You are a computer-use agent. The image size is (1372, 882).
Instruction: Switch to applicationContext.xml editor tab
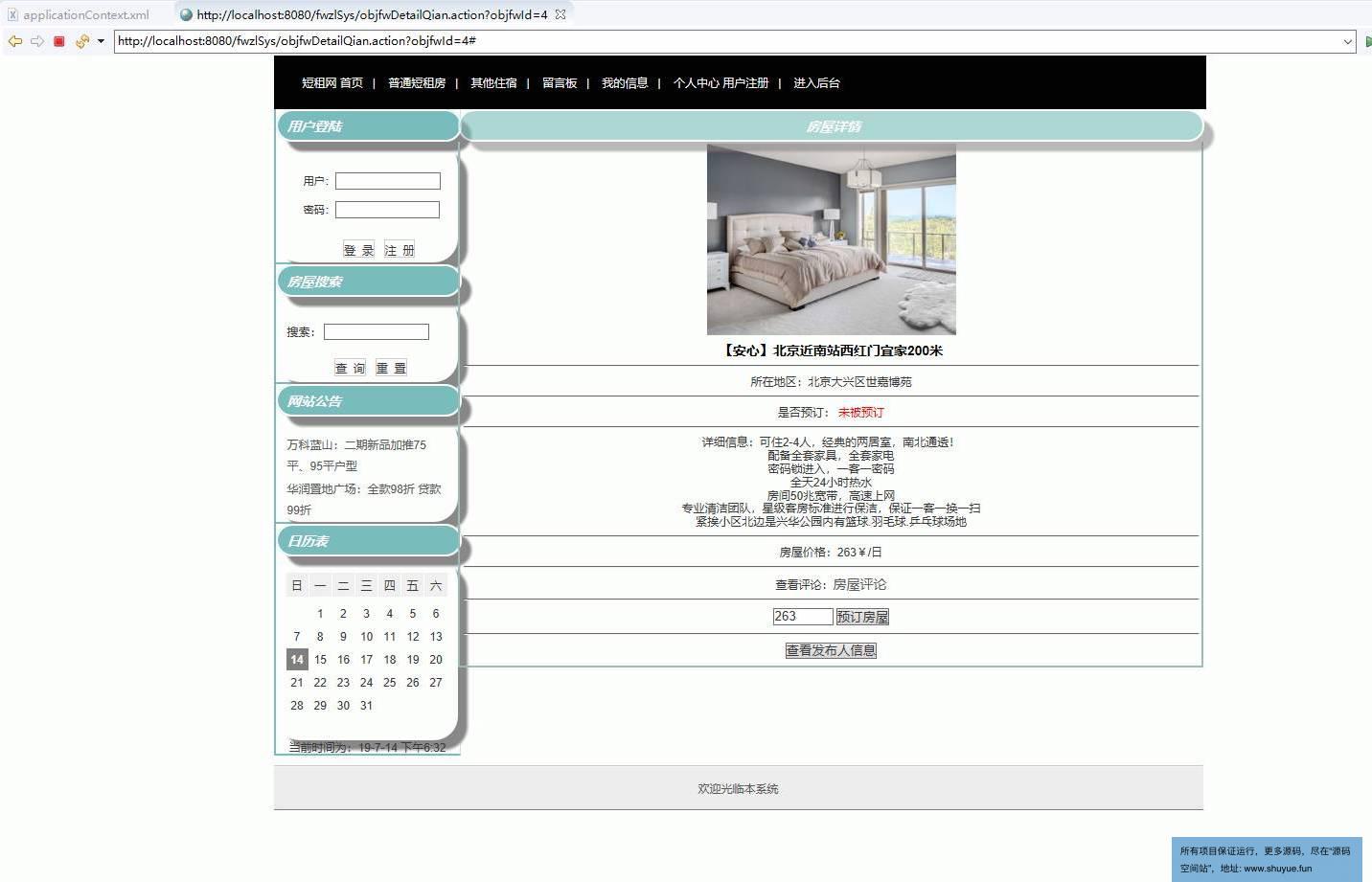pyautogui.click(x=85, y=14)
